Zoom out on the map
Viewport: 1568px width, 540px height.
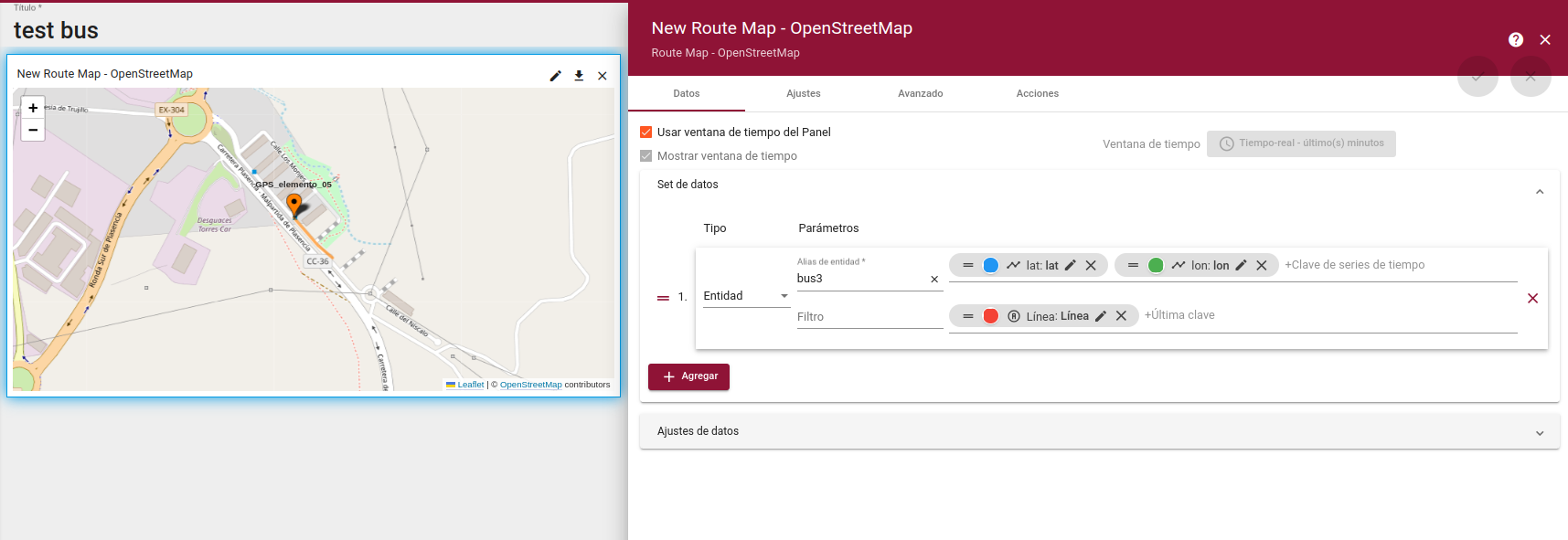pos(33,131)
